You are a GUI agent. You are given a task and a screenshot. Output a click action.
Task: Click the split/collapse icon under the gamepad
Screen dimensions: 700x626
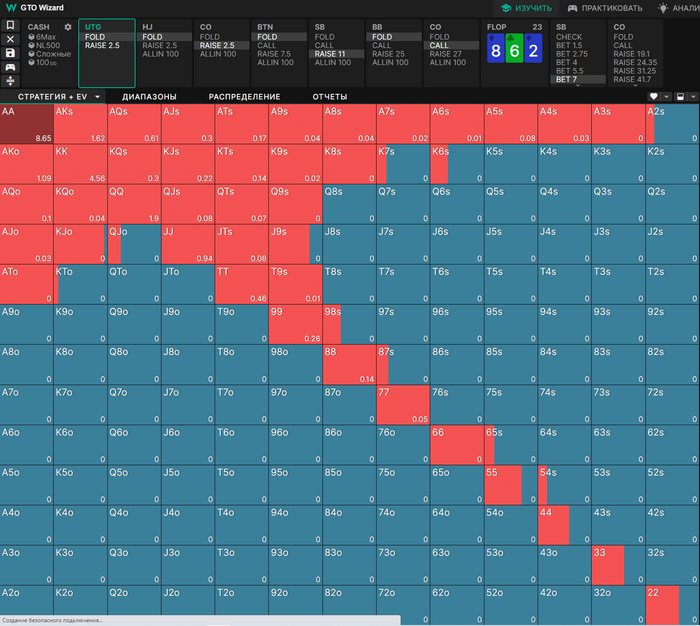coord(10,81)
